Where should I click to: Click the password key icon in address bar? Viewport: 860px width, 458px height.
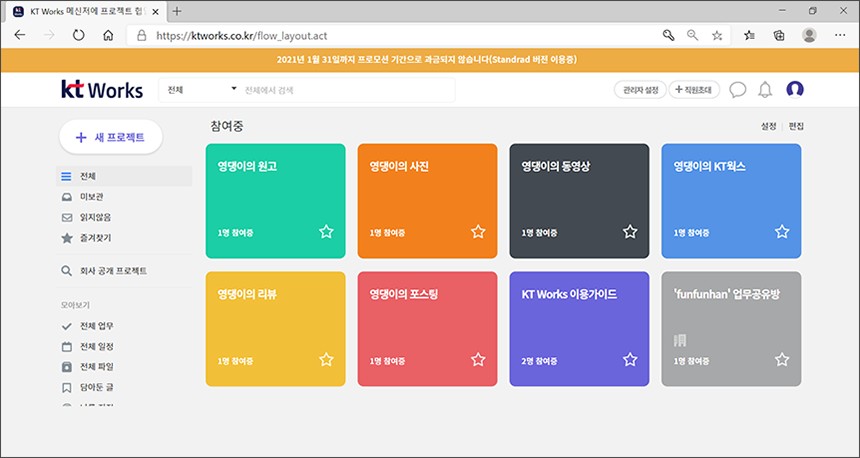[x=668, y=36]
